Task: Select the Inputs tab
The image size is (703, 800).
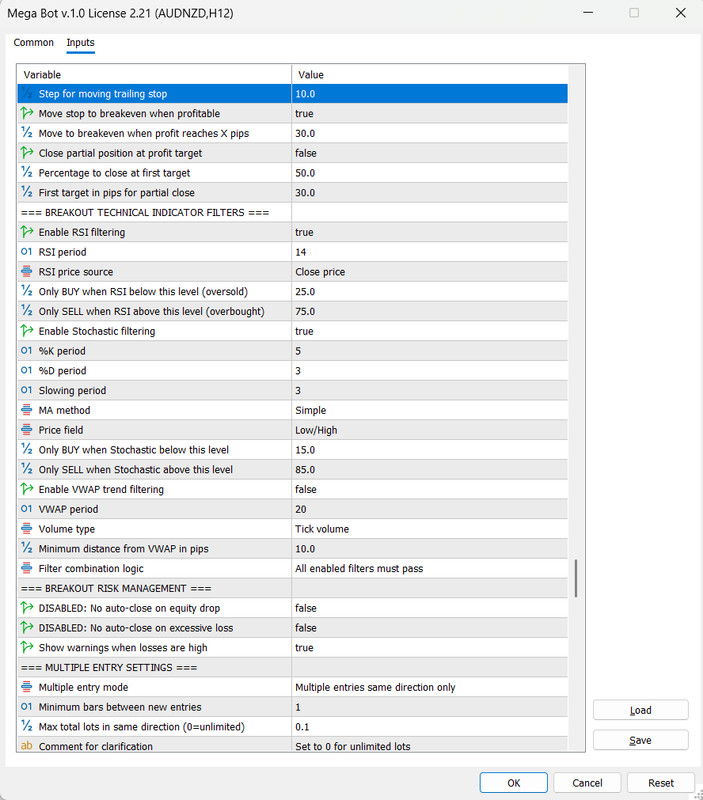Action: [80, 42]
